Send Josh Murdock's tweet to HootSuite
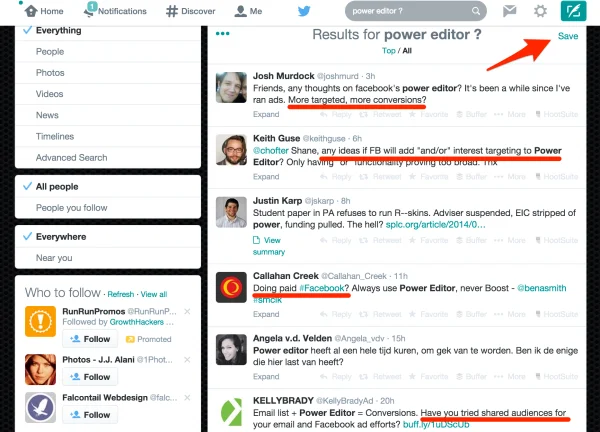Viewport: 600px width, 432px height. pyautogui.click(x=556, y=114)
